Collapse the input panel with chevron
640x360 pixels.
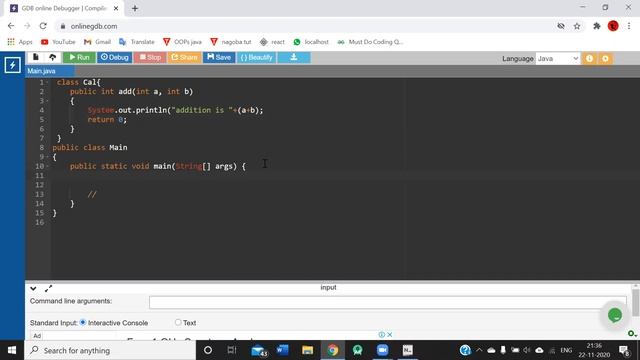(33, 289)
